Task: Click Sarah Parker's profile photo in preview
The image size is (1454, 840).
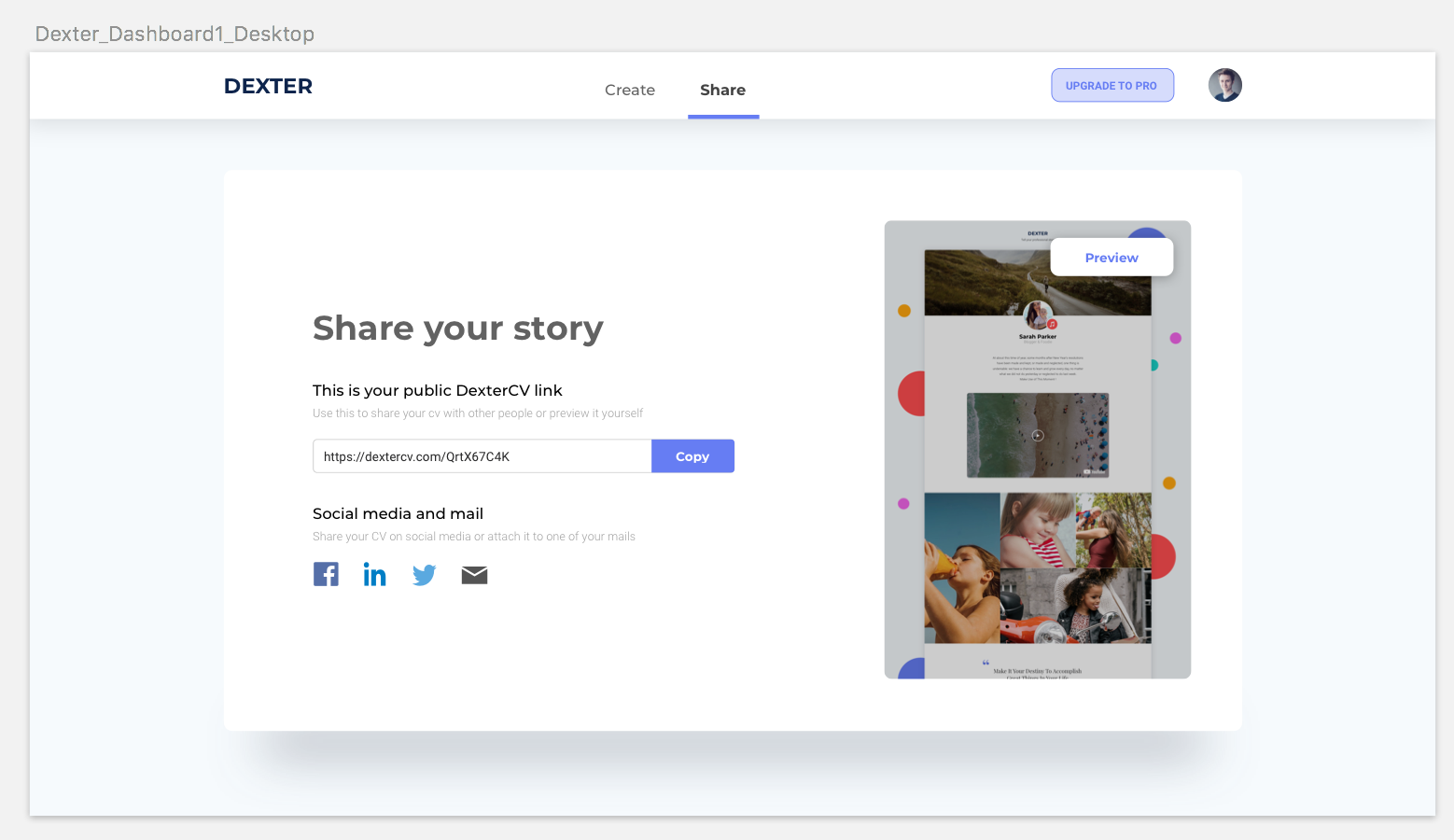Action: tap(1037, 316)
